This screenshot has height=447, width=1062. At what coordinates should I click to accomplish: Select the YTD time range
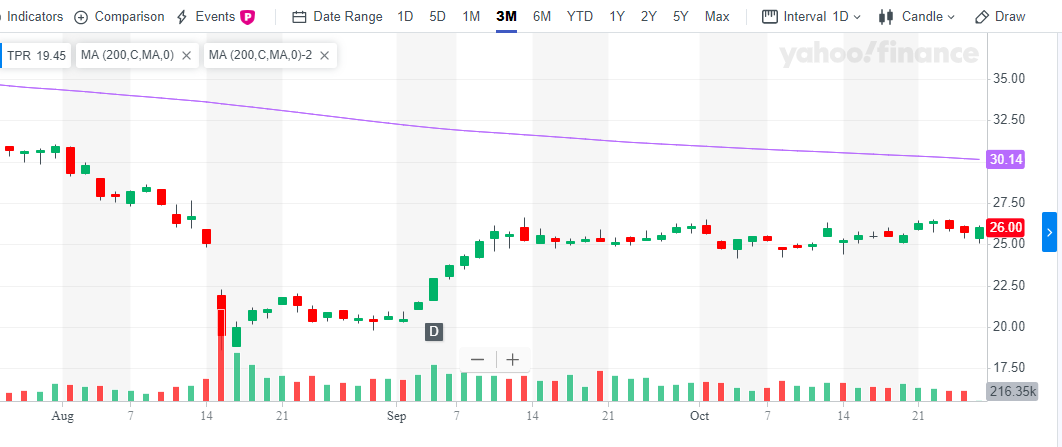(579, 17)
